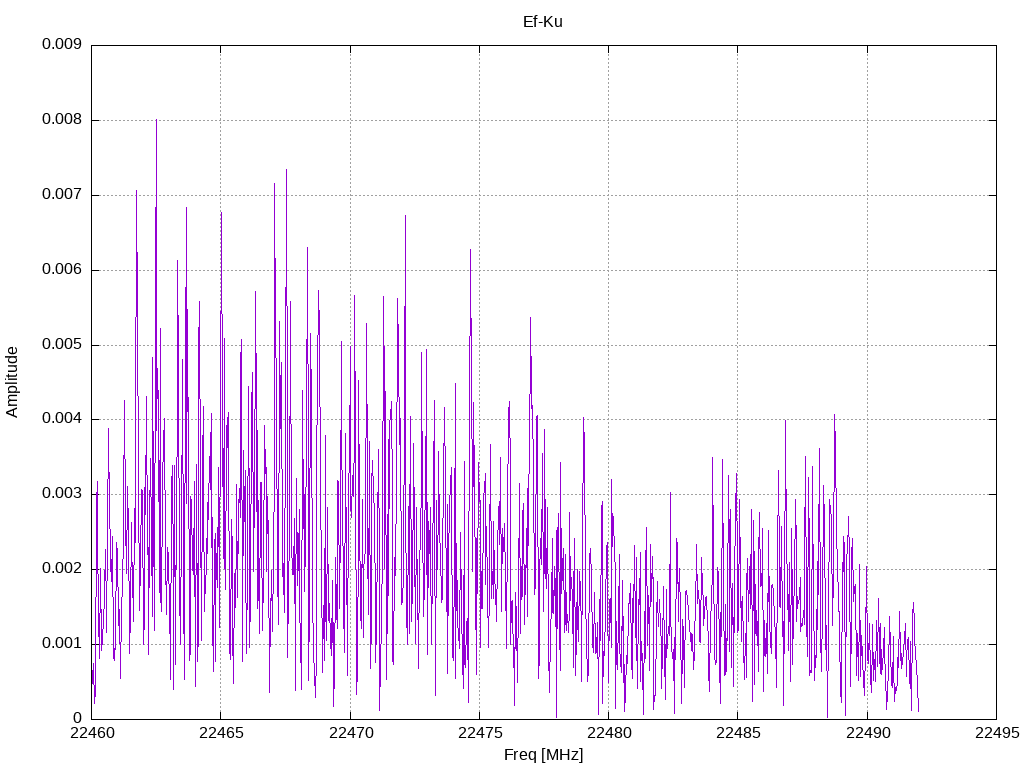This screenshot has width=1024, height=768.
Task: Click y-axis tick label 0.001
Action: click(x=62, y=644)
